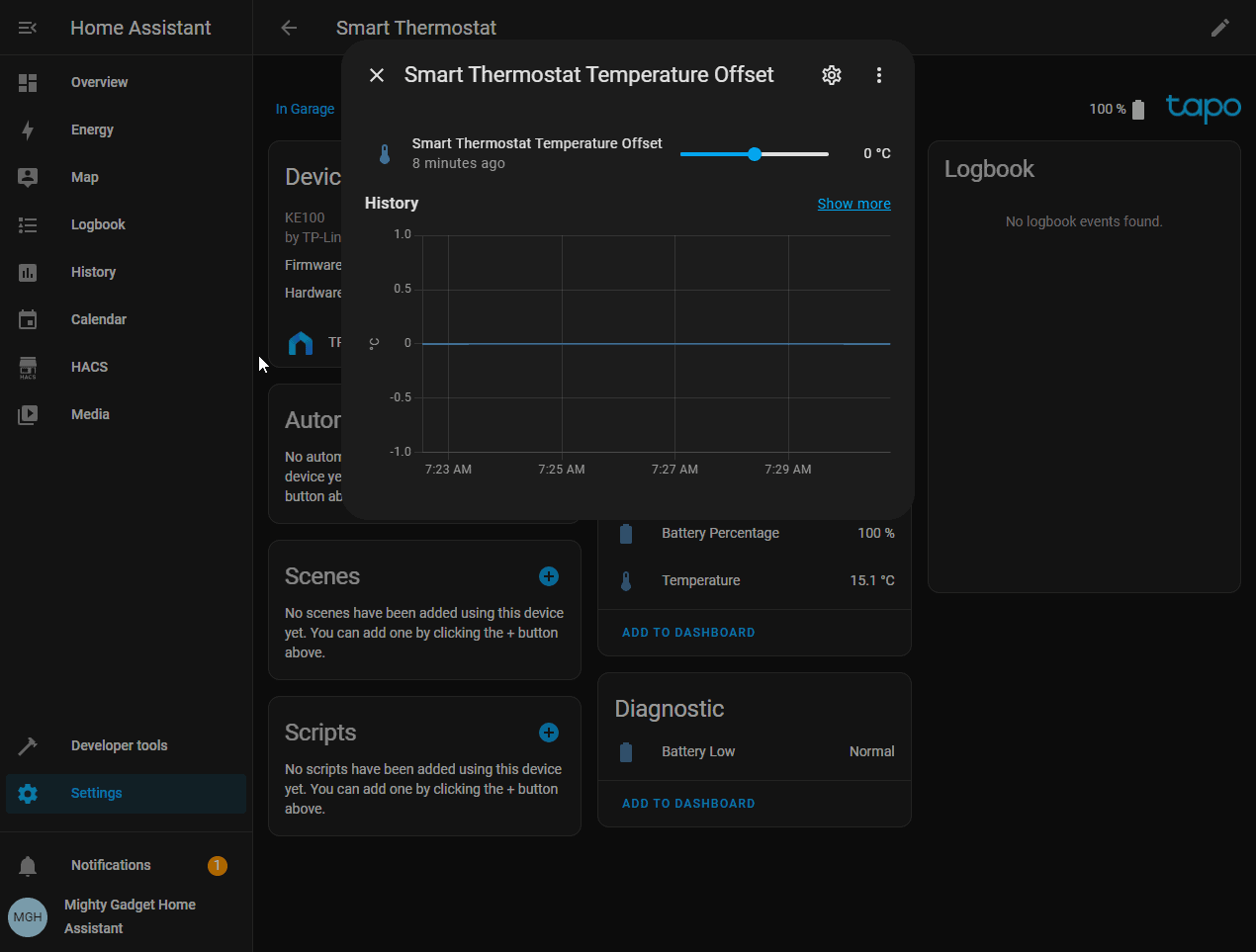Open the Energy dashboard
1256x952 pixels.
[92, 130]
